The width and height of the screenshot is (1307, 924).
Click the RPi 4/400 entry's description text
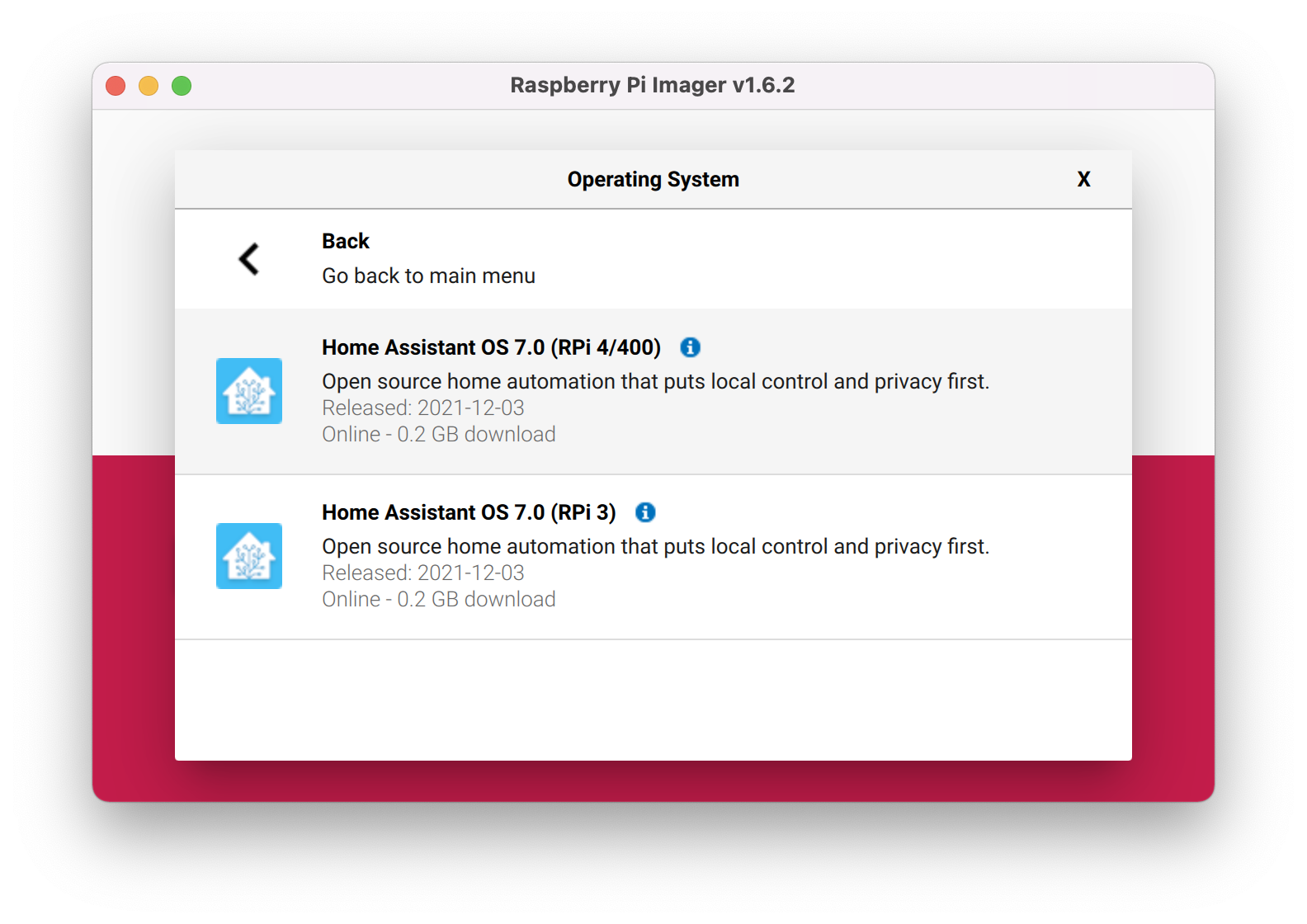(655, 381)
